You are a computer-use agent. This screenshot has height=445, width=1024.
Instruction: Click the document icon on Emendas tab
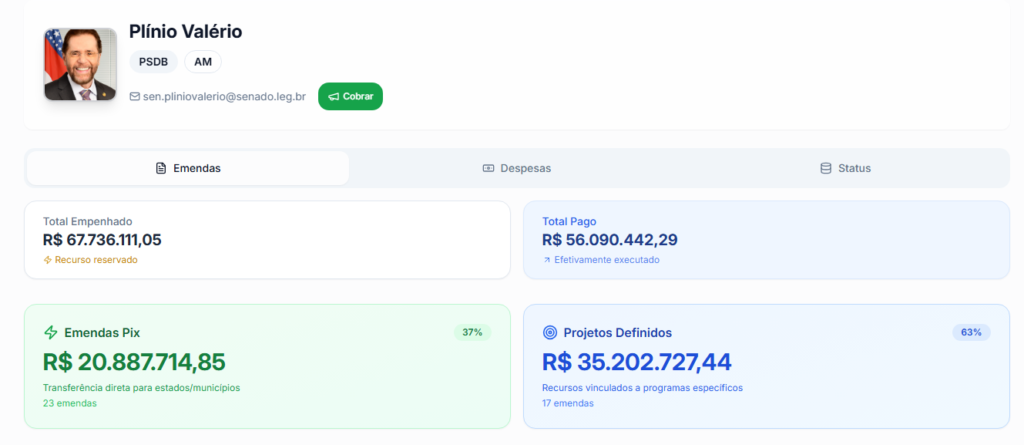coord(161,168)
